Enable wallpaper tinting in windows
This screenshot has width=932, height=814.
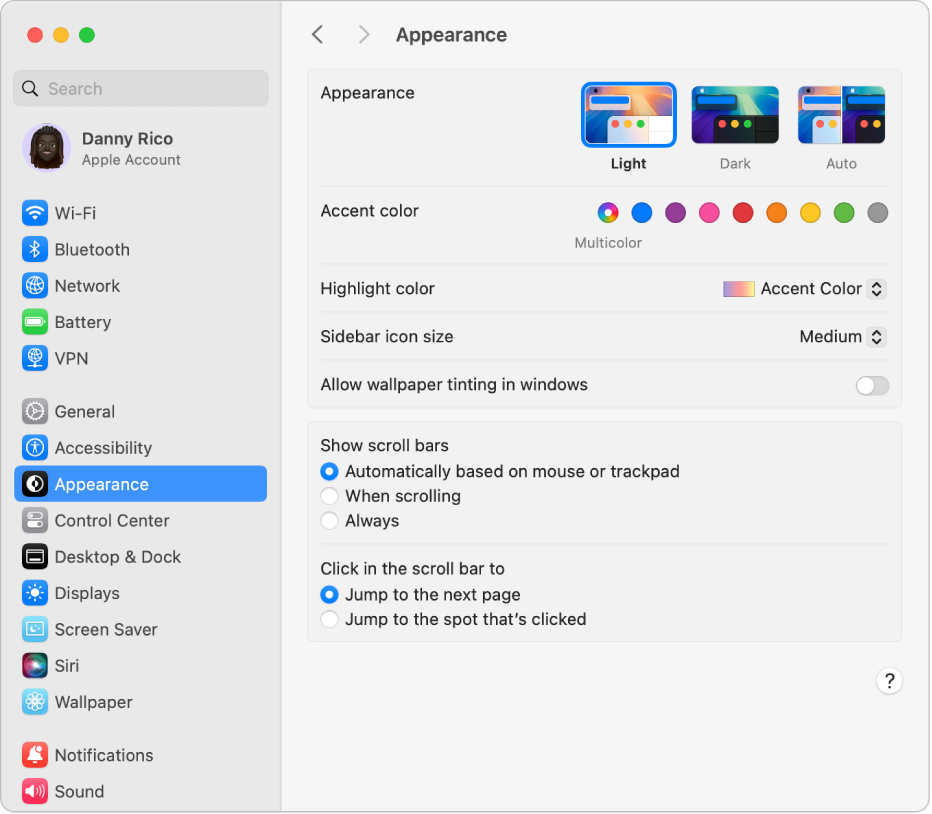(871, 385)
